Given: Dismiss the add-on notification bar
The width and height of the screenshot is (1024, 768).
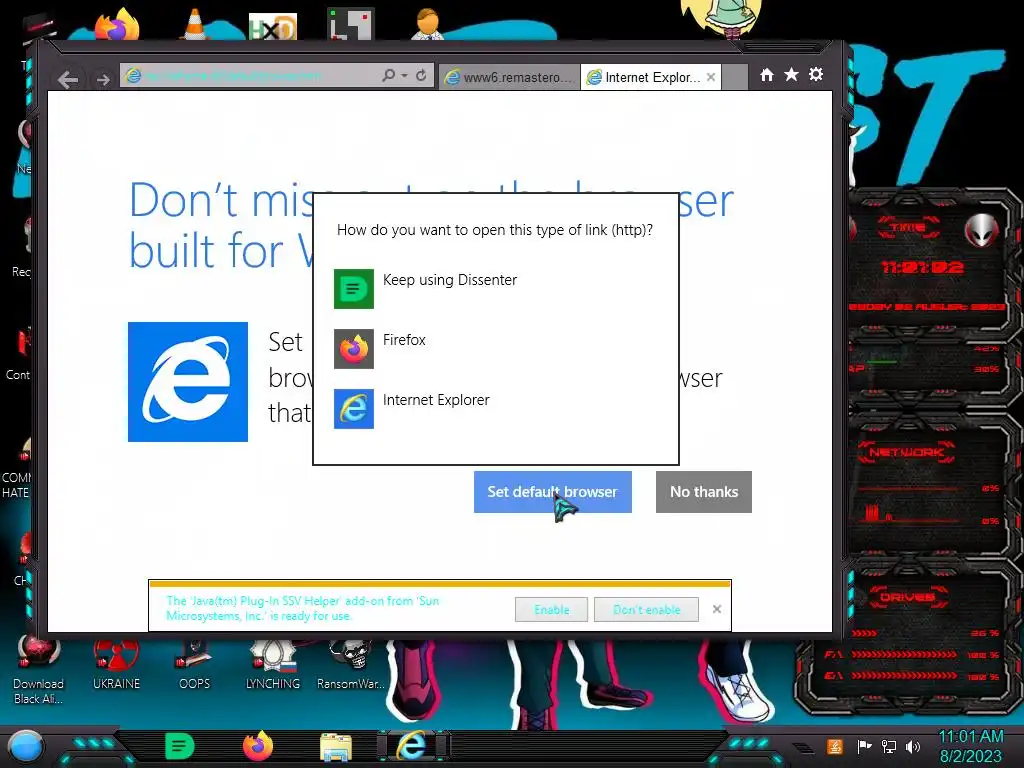Looking at the screenshot, I should coord(716,609).
